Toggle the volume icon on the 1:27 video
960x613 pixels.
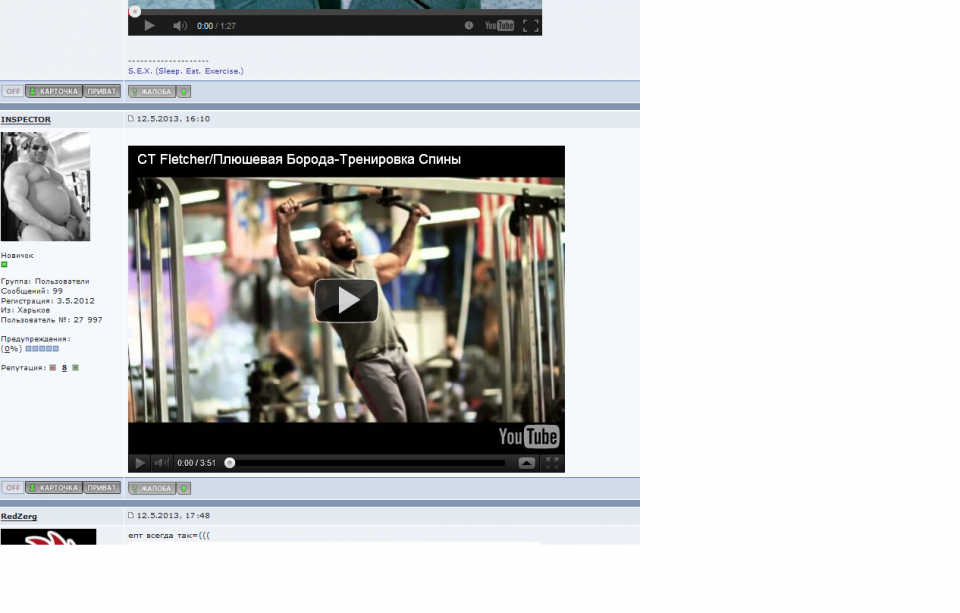[179, 26]
